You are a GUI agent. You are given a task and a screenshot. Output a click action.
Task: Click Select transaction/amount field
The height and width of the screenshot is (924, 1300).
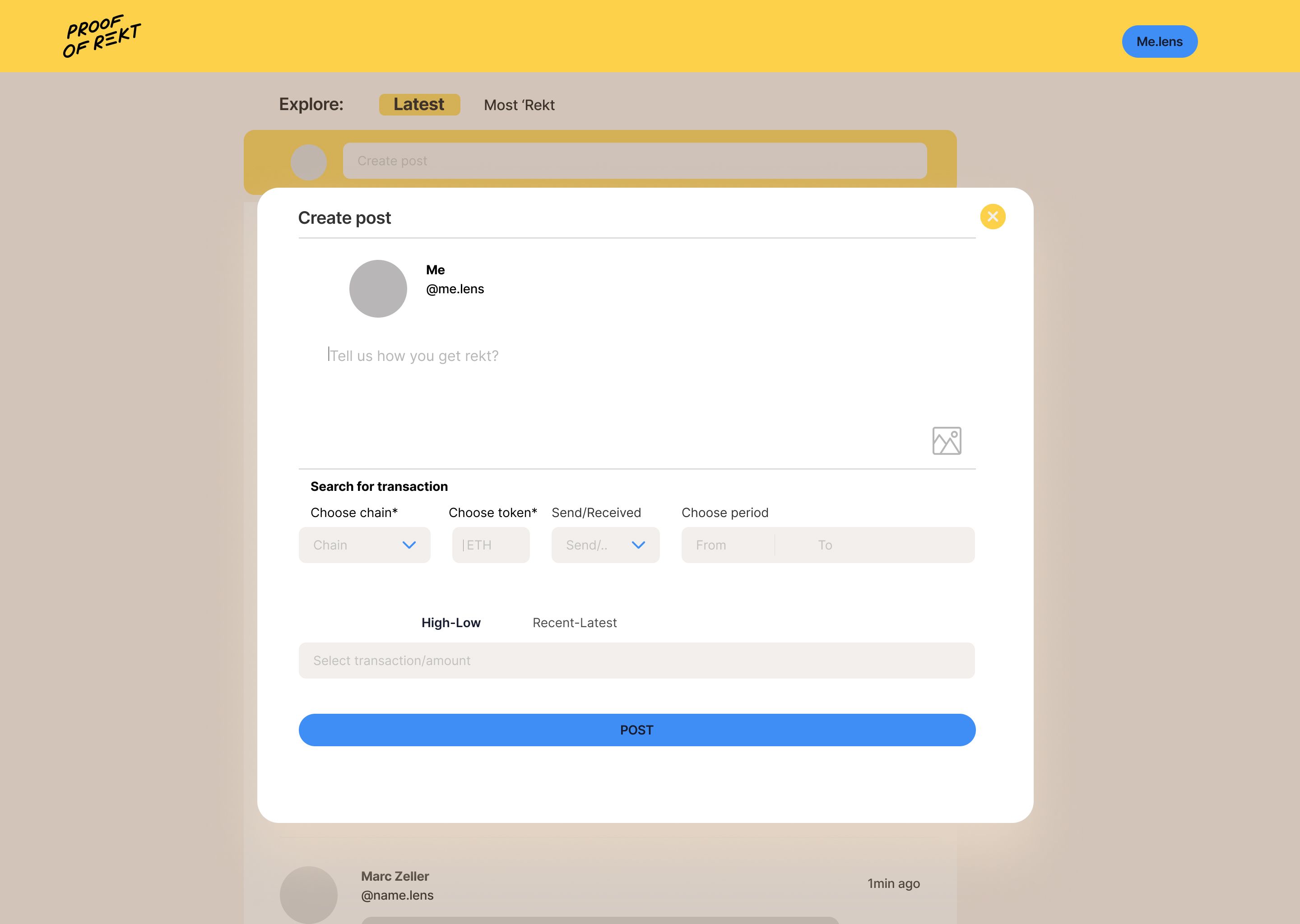pos(637,659)
